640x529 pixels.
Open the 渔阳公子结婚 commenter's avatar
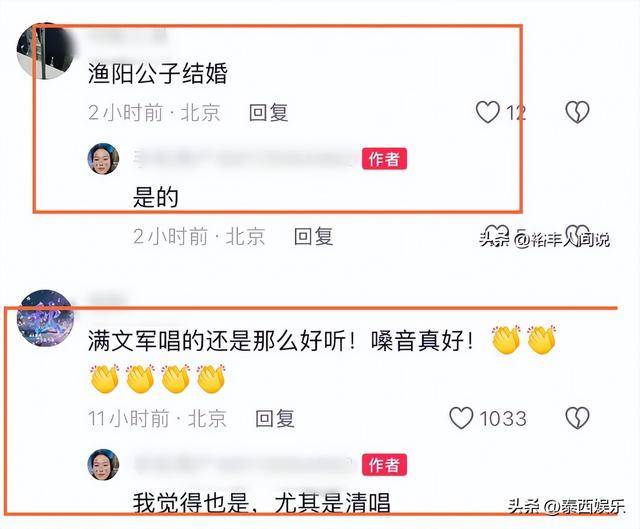(45, 51)
